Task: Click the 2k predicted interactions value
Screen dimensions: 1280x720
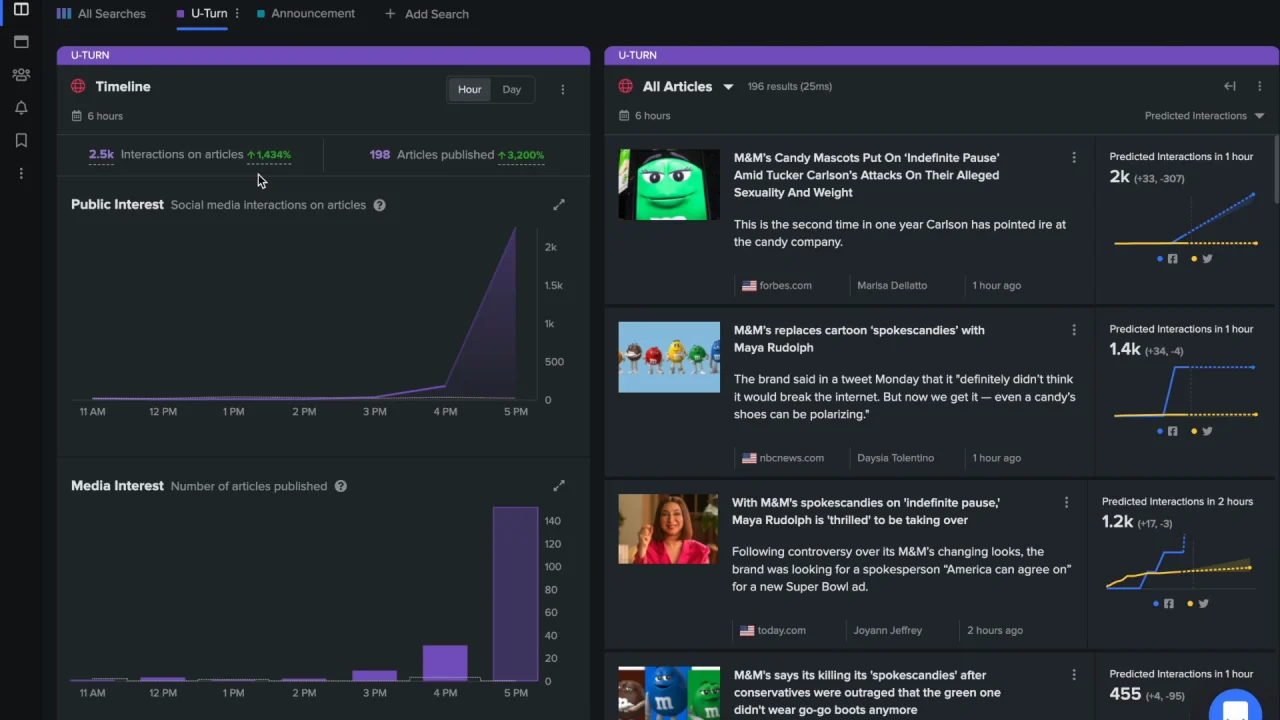Action: click(1119, 177)
